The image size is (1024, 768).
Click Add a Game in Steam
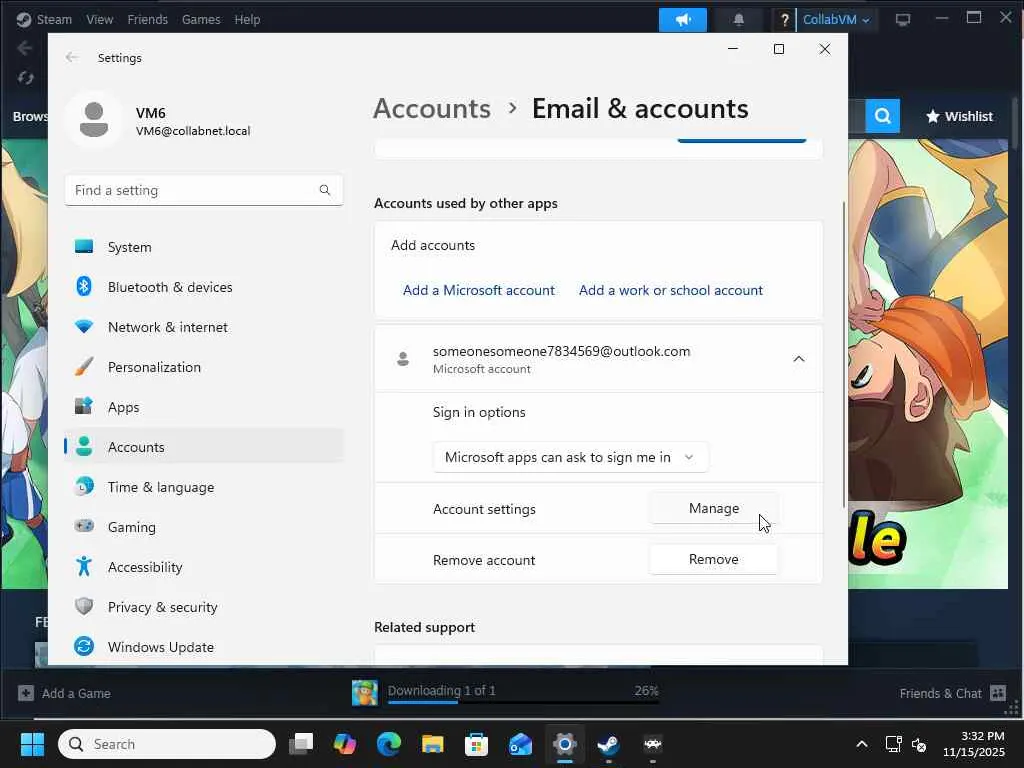pyautogui.click(x=64, y=693)
